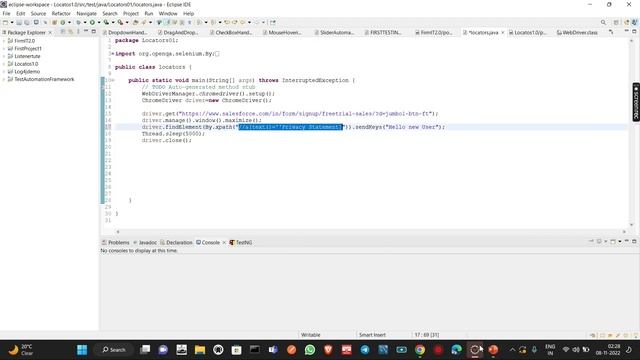Click the Run green play toolbar icon

coord(92,22)
